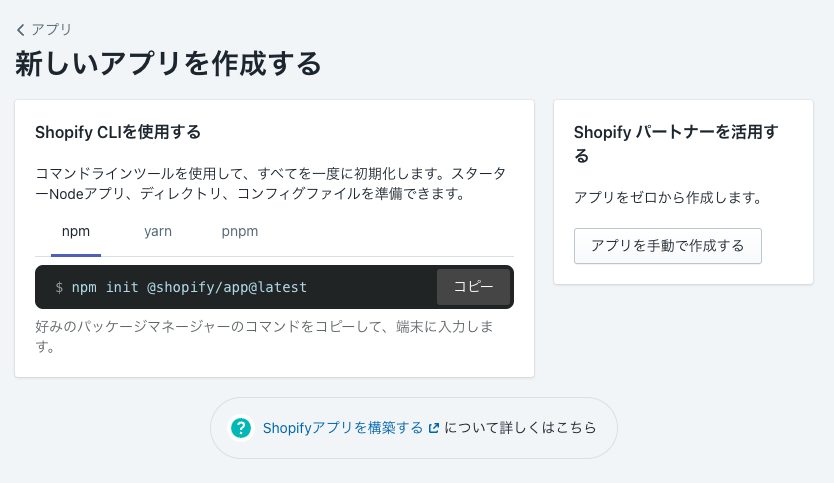Click the blue underline beneath the npm tab

76,255
